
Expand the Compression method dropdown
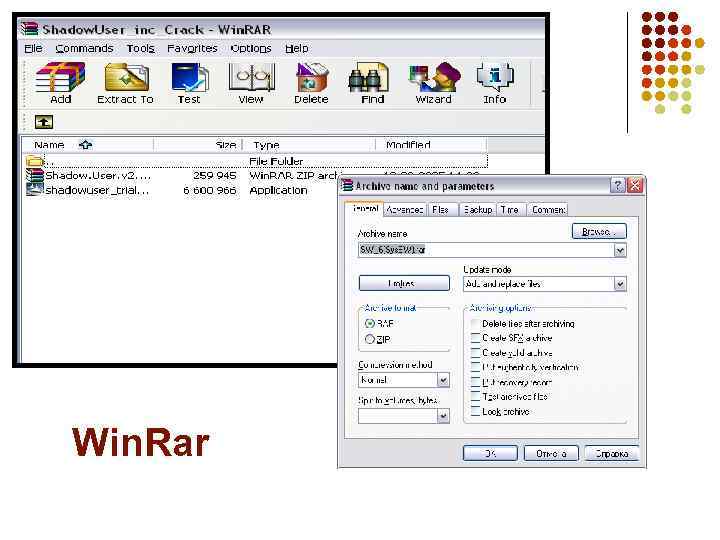click(x=443, y=380)
